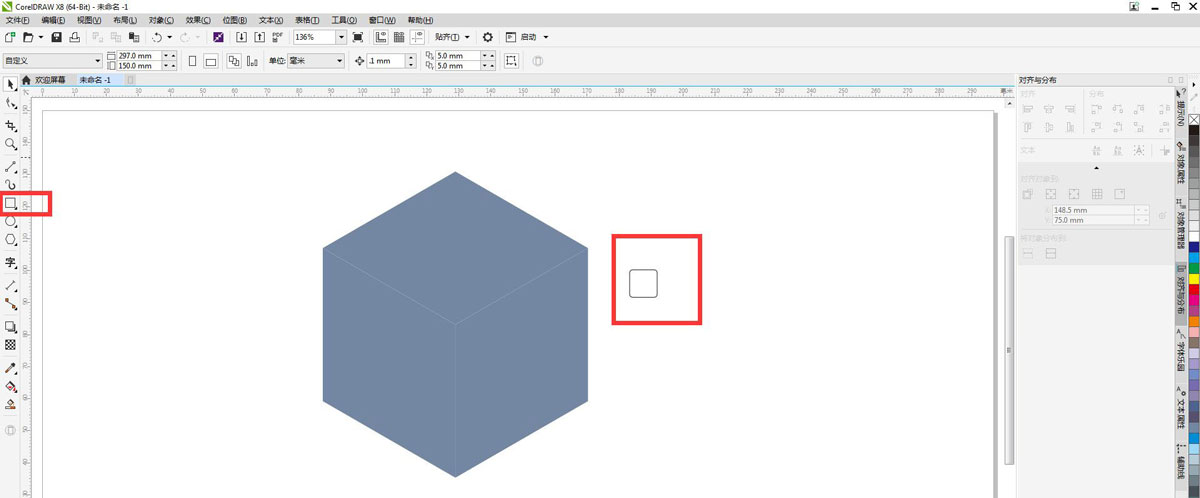Activate the Text tool (字)
This screenshot has height=498, width=1200.
(11, 263)
